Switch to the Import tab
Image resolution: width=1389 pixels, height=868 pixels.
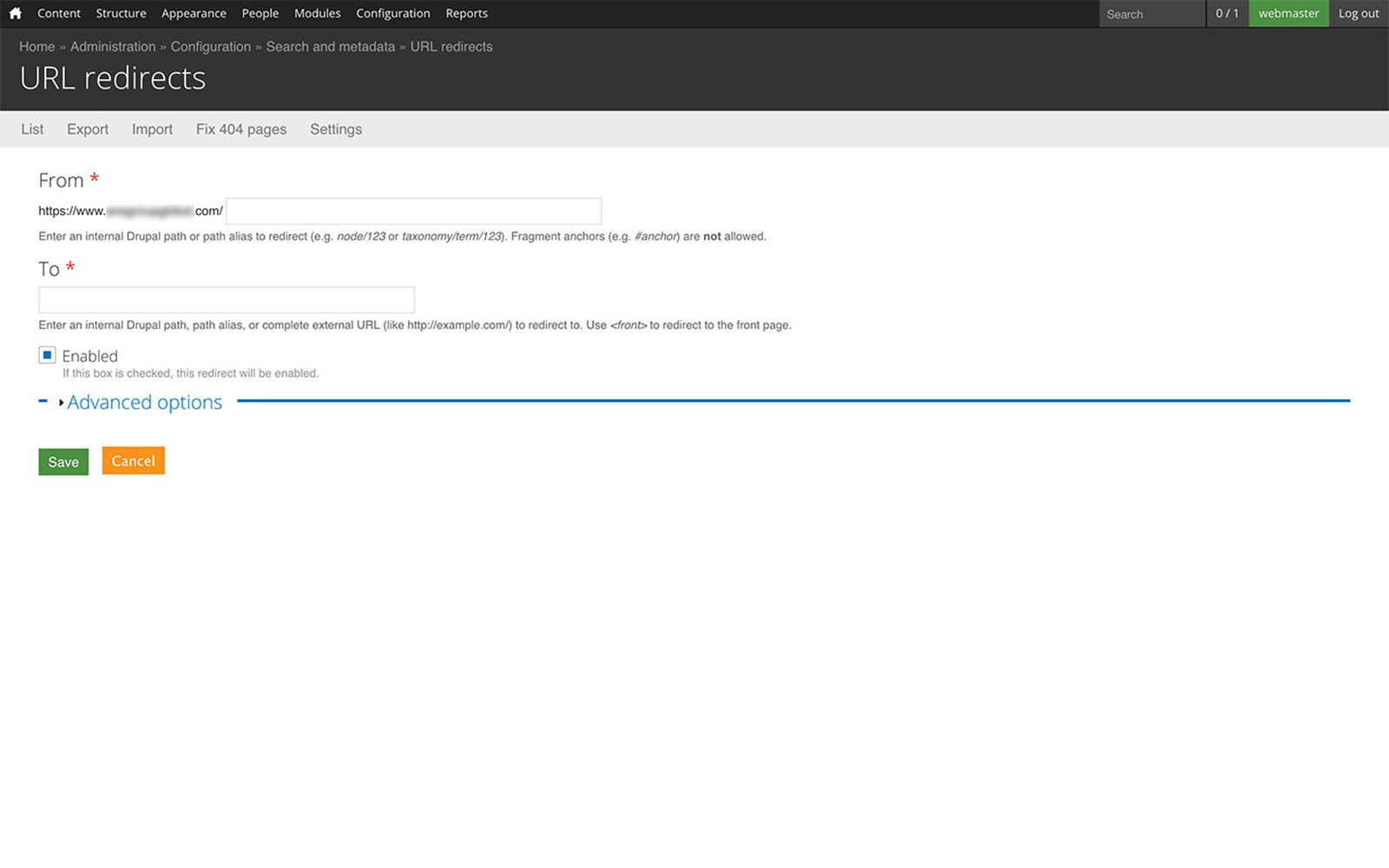tap(152, 129)
